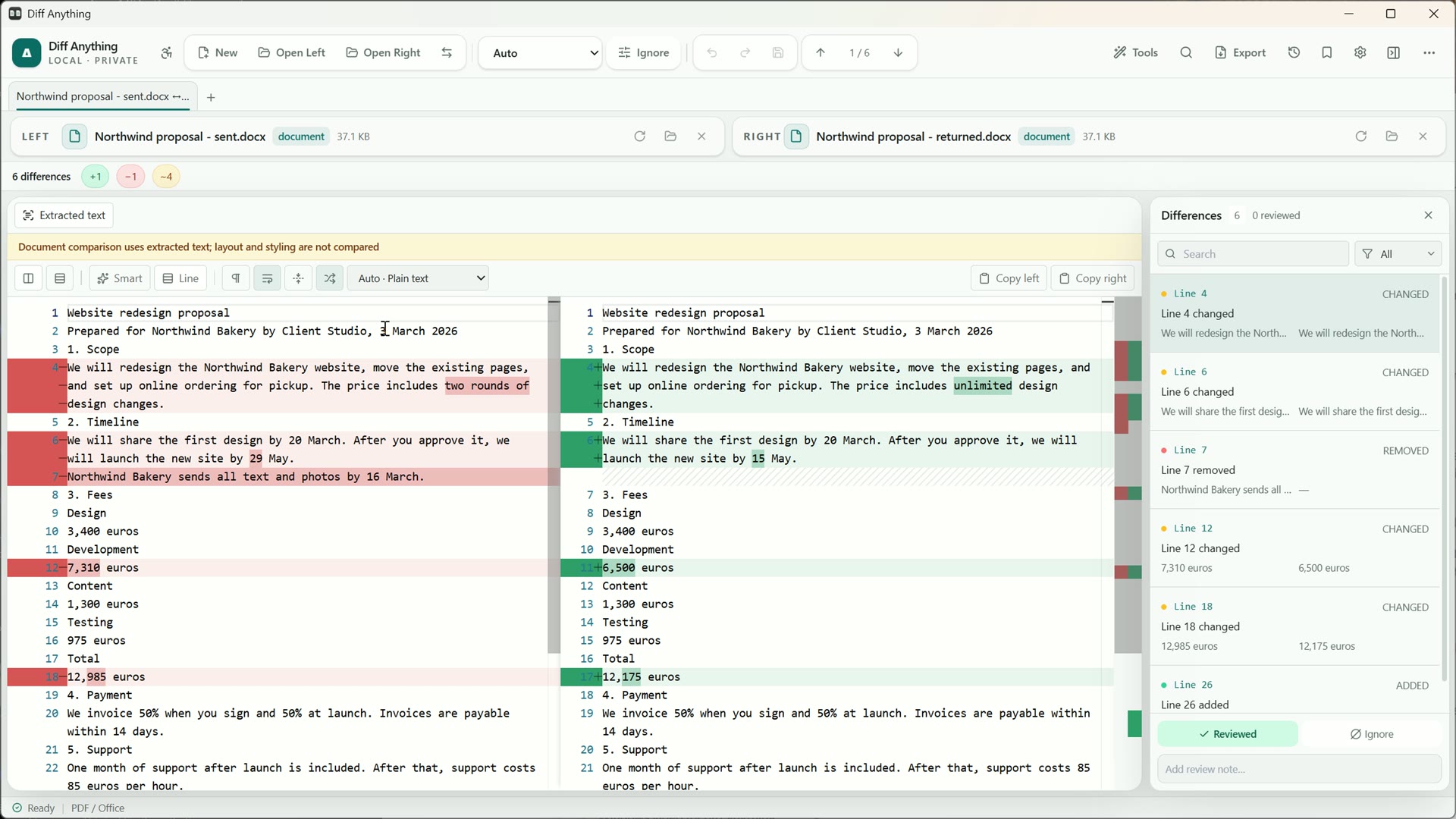Add a new comparison tab
1456x819 pixels.
[211, 97]
